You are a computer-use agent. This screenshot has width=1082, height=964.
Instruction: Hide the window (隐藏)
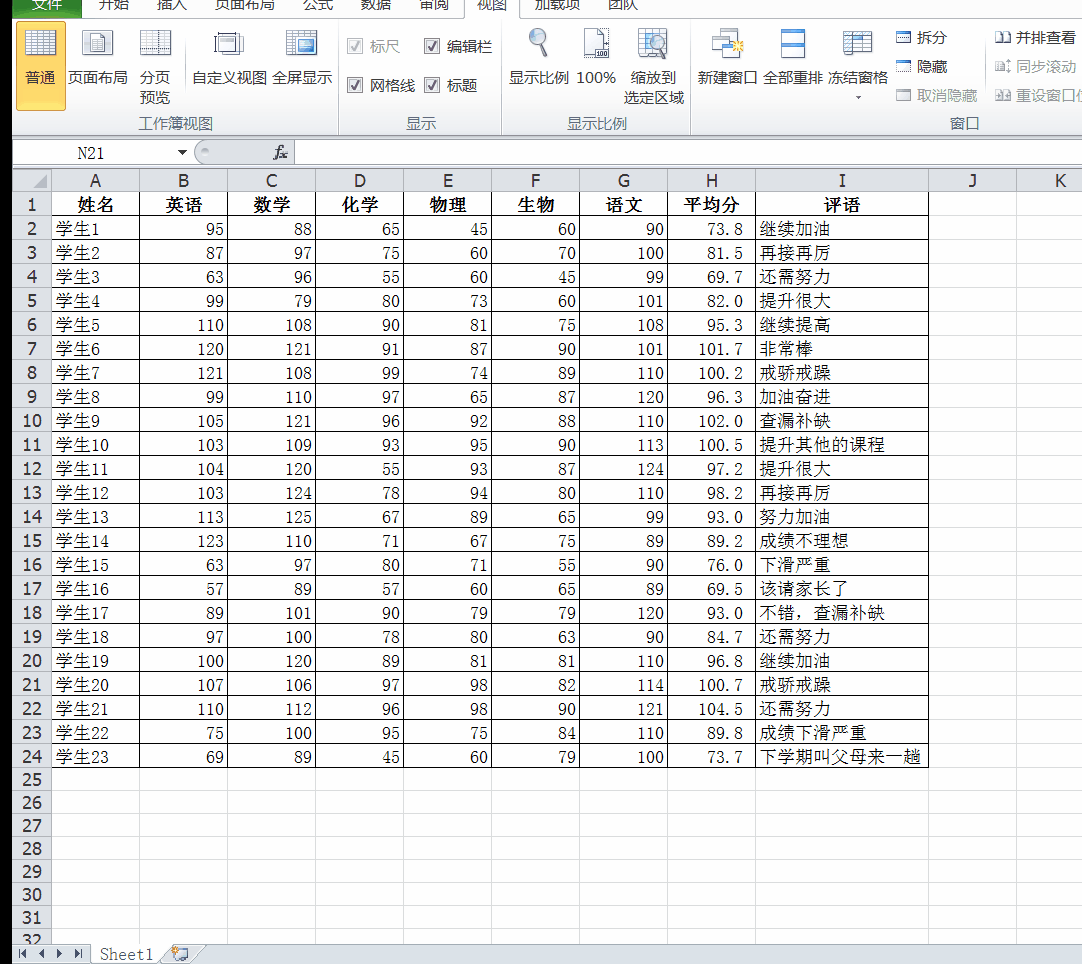click(x=921, y=67)
